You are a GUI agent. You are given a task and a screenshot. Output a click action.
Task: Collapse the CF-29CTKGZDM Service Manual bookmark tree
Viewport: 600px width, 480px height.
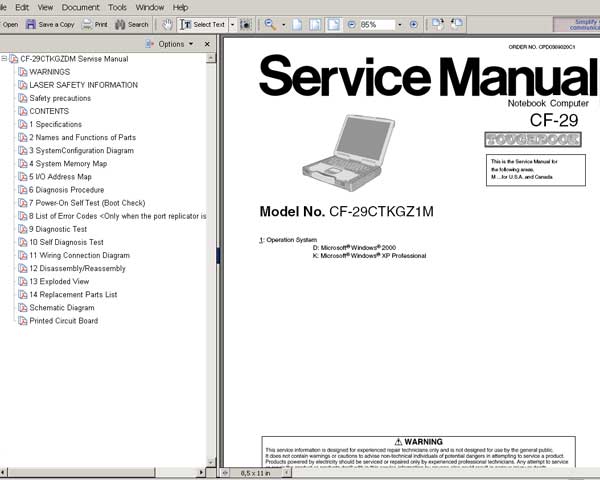(x=4, y=59)
